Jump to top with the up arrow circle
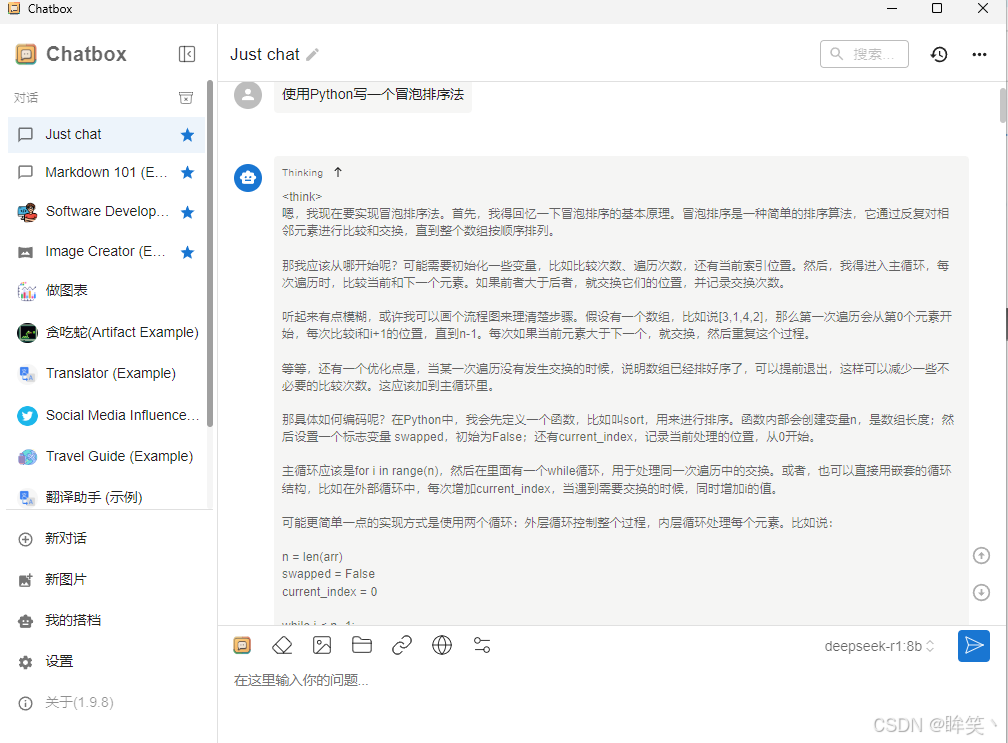The image size is (1008, 743). [x=981, y=555]
